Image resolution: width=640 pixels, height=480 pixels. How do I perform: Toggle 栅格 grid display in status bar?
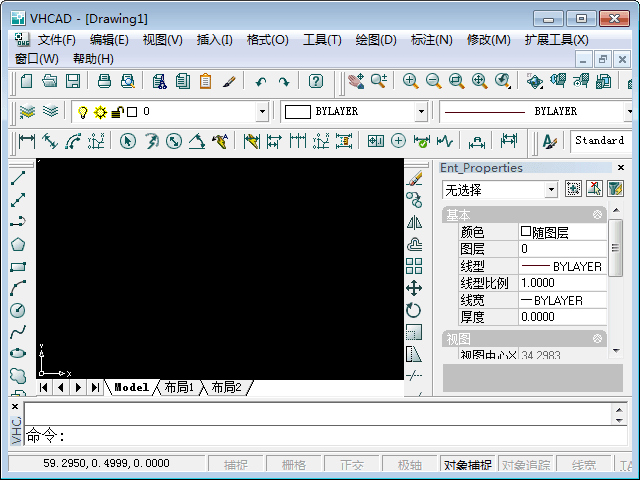pyautogui.click(x=293, y=465)
